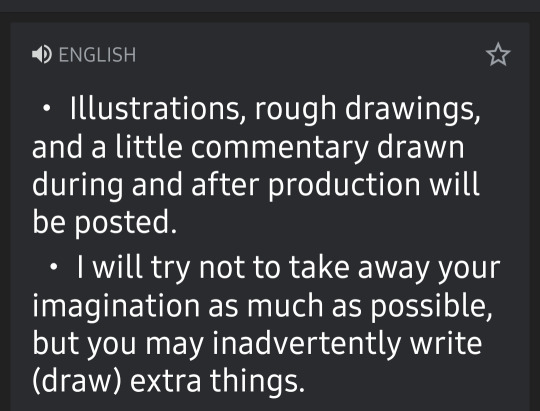Click the words "extra things."
This screenshot has width=540, height=411.
[217, 382]
